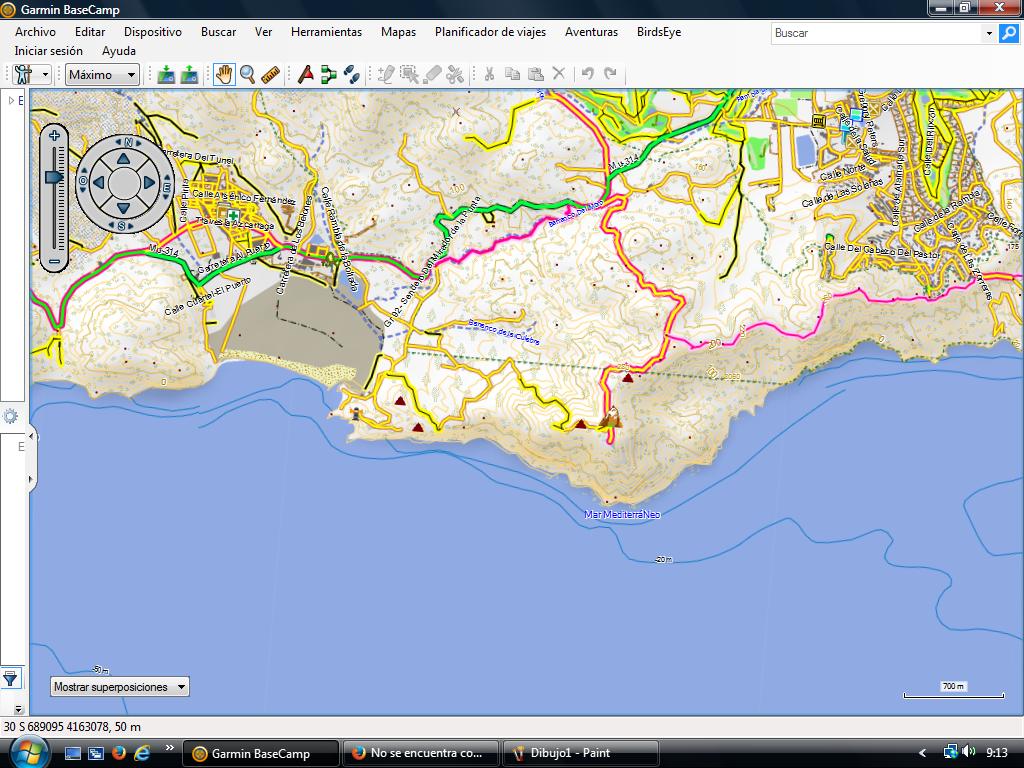Click the Mar Mediterráneo map label
Viewport: 1024px width, 768px height.
click(622, 515)
